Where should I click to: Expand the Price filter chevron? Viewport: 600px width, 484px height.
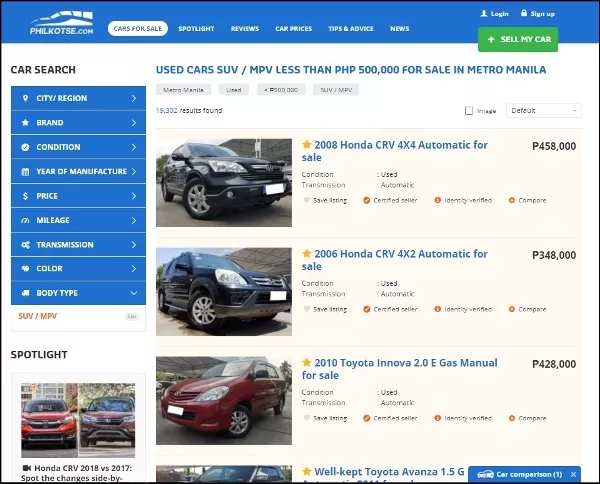click(134, 196)
